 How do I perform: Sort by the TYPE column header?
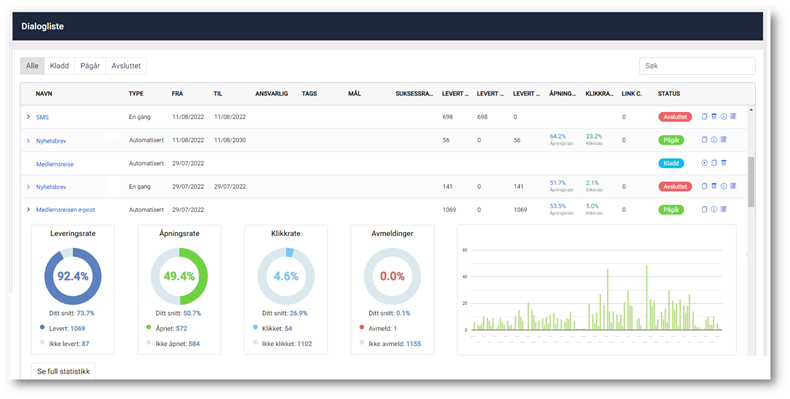click(136, 94)
